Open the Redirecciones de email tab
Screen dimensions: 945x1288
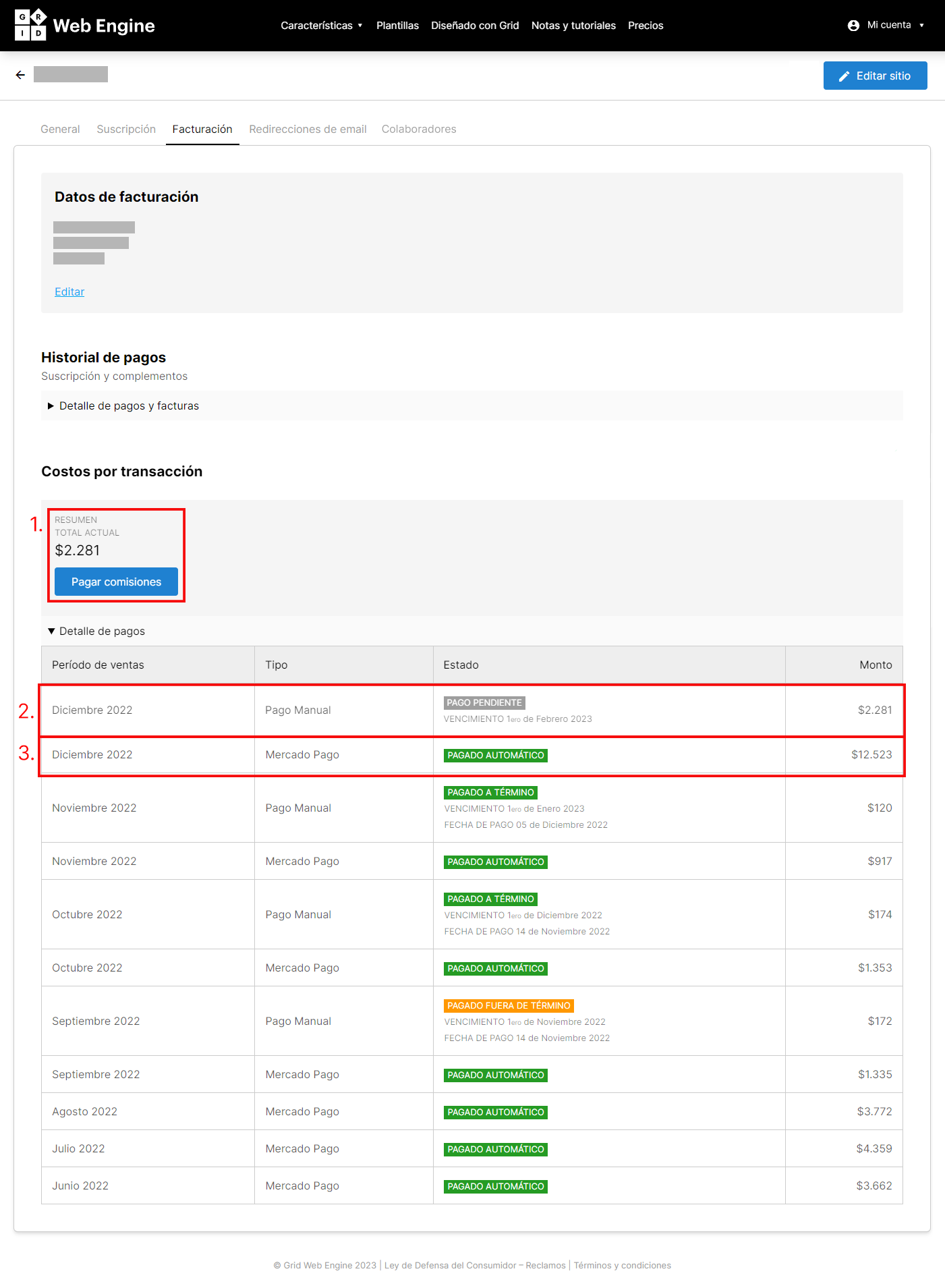tap(308, 129)
